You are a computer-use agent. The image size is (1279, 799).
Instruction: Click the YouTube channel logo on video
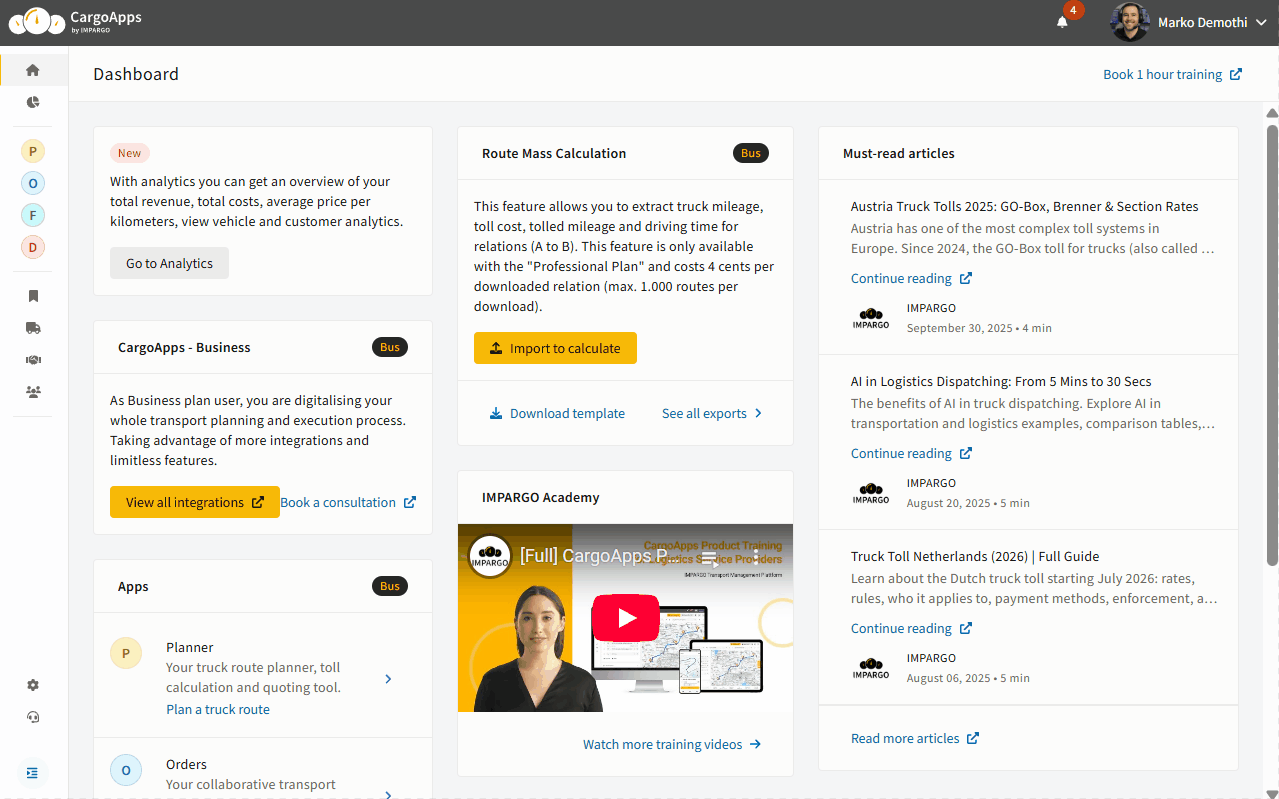(490, 556)
